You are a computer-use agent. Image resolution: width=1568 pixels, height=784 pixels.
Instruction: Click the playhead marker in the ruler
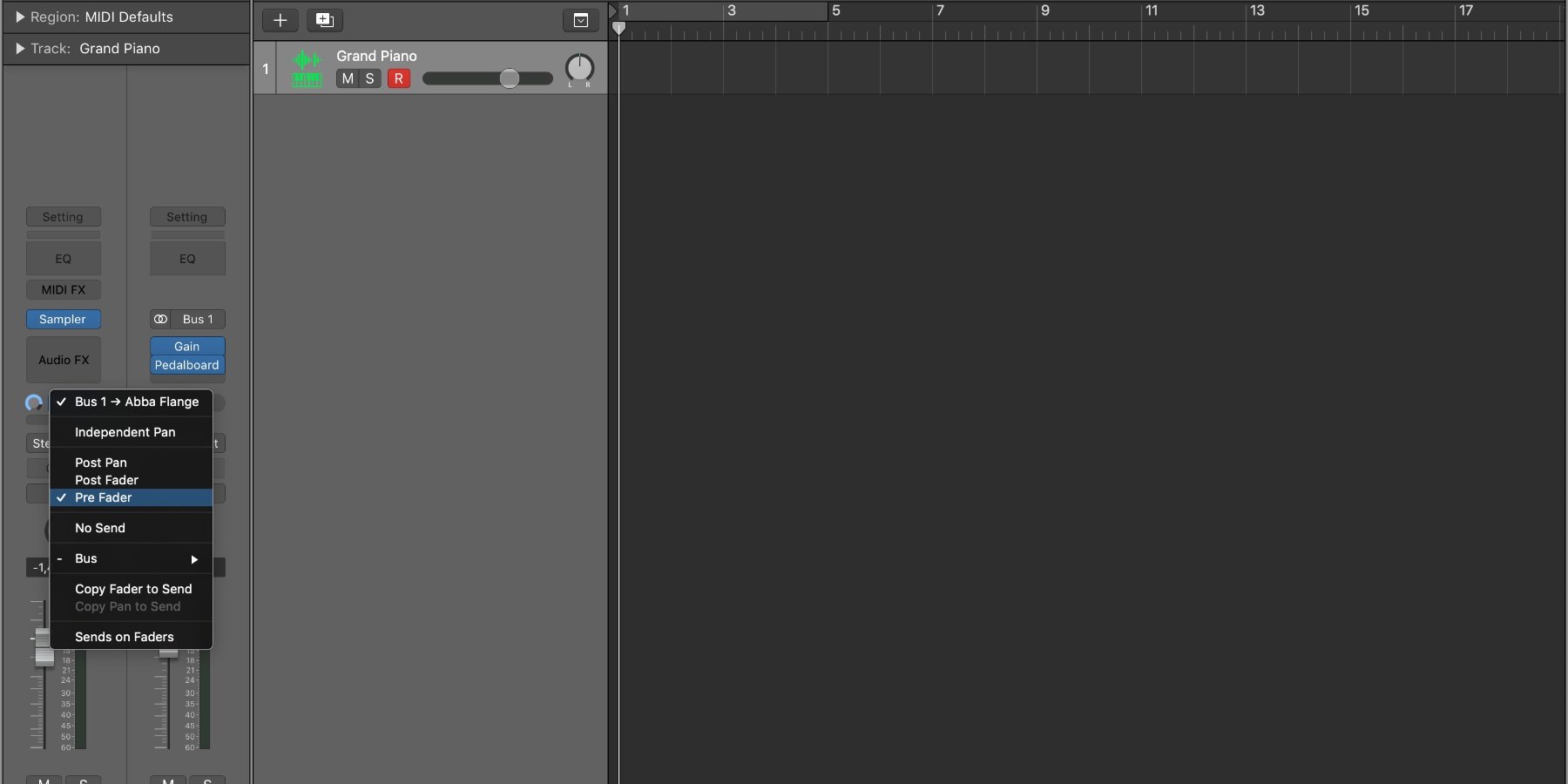pyautogui.click(x=618, y=28)
